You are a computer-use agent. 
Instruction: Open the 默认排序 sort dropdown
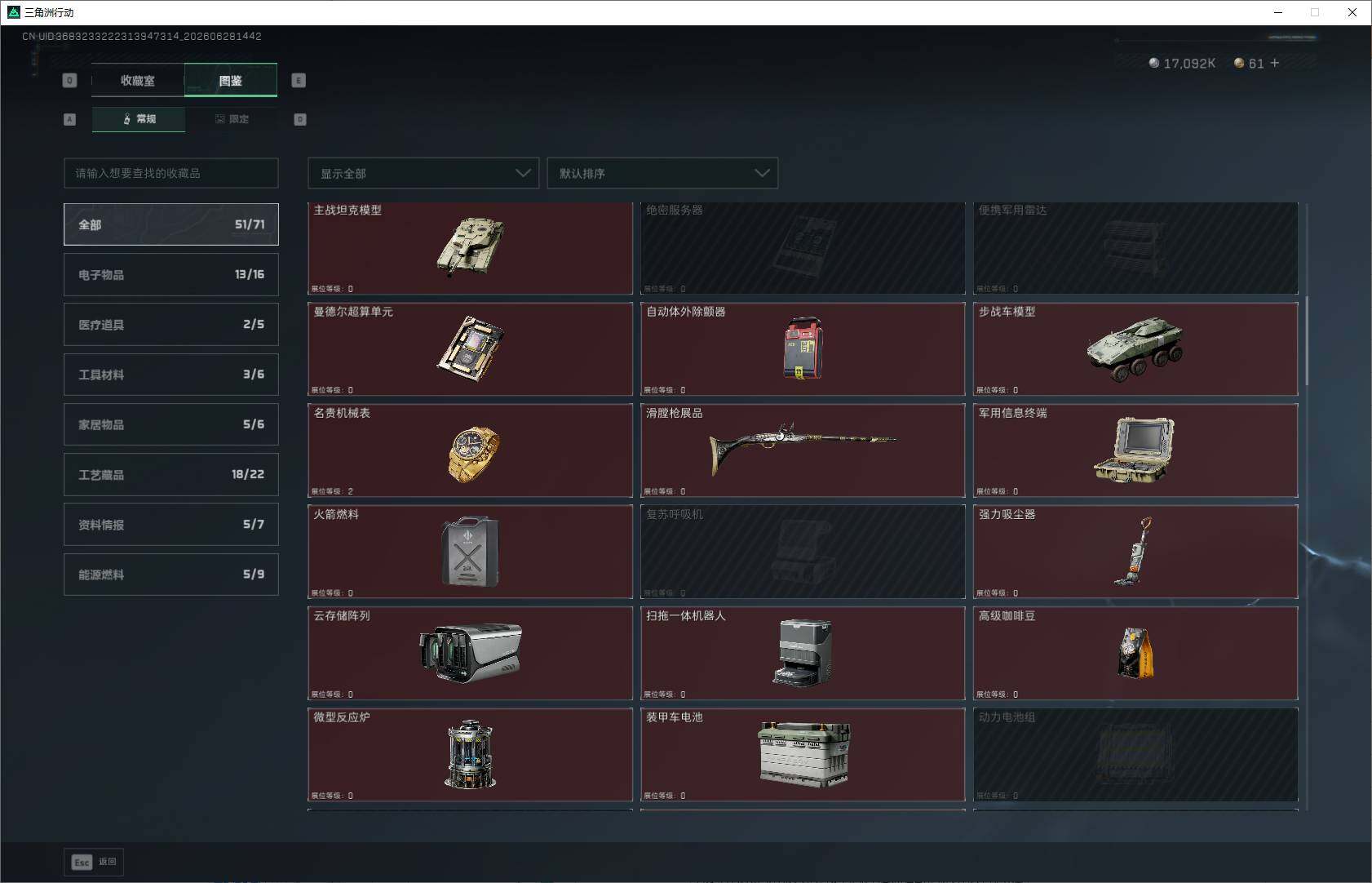662,173
